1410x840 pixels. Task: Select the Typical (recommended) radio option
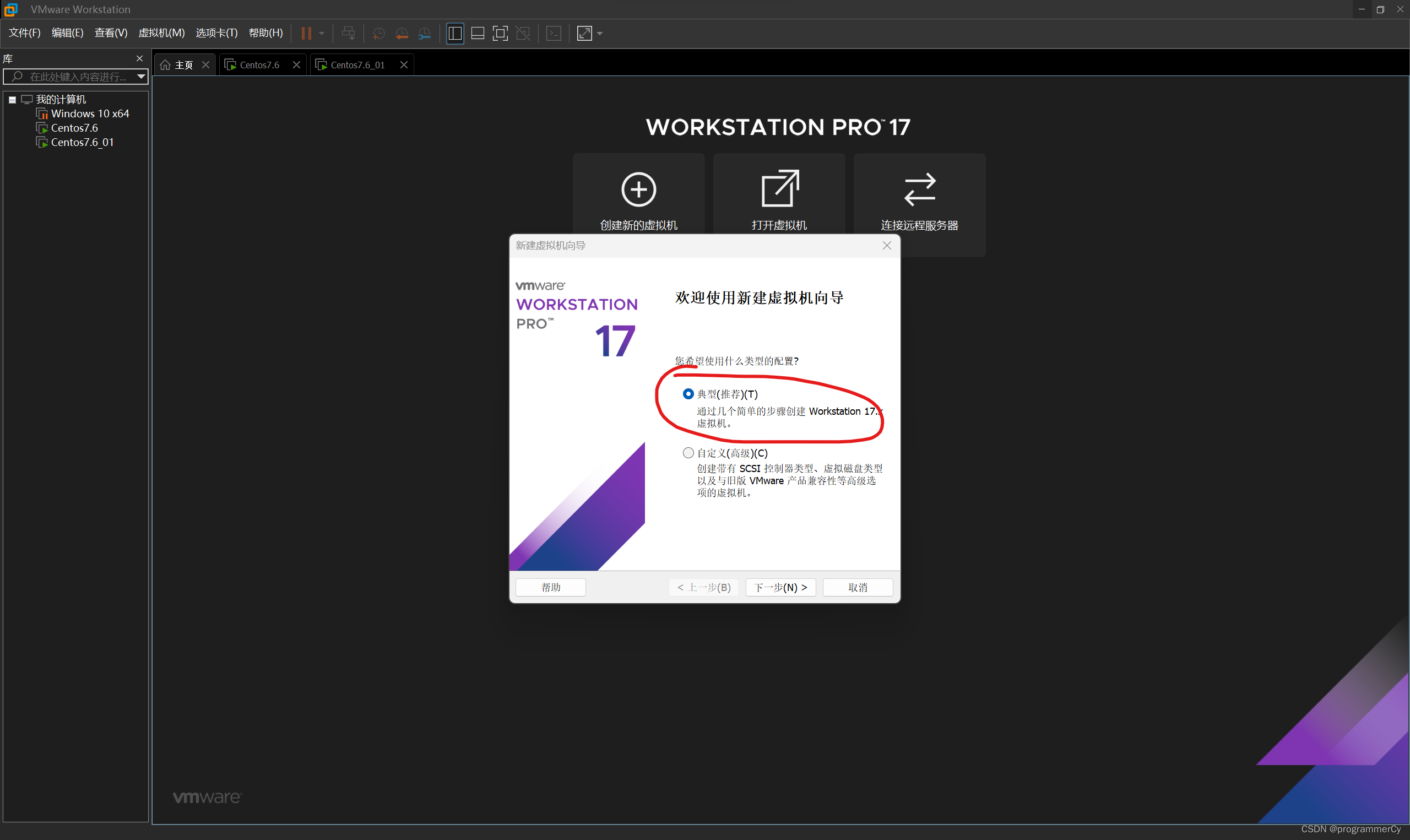coord(688,394)
